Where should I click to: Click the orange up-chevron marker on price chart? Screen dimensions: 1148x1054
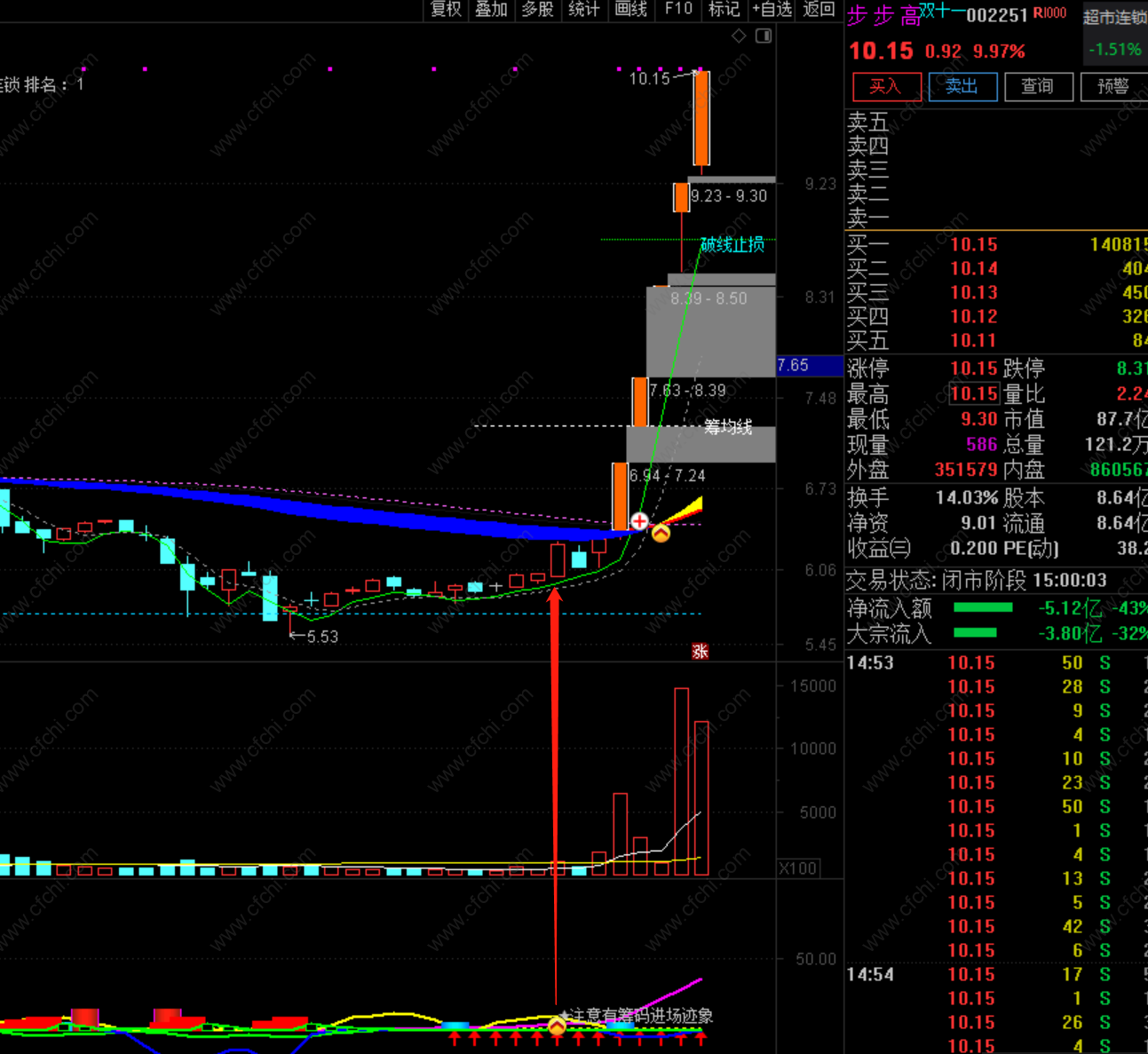click(x=661, y=533)
